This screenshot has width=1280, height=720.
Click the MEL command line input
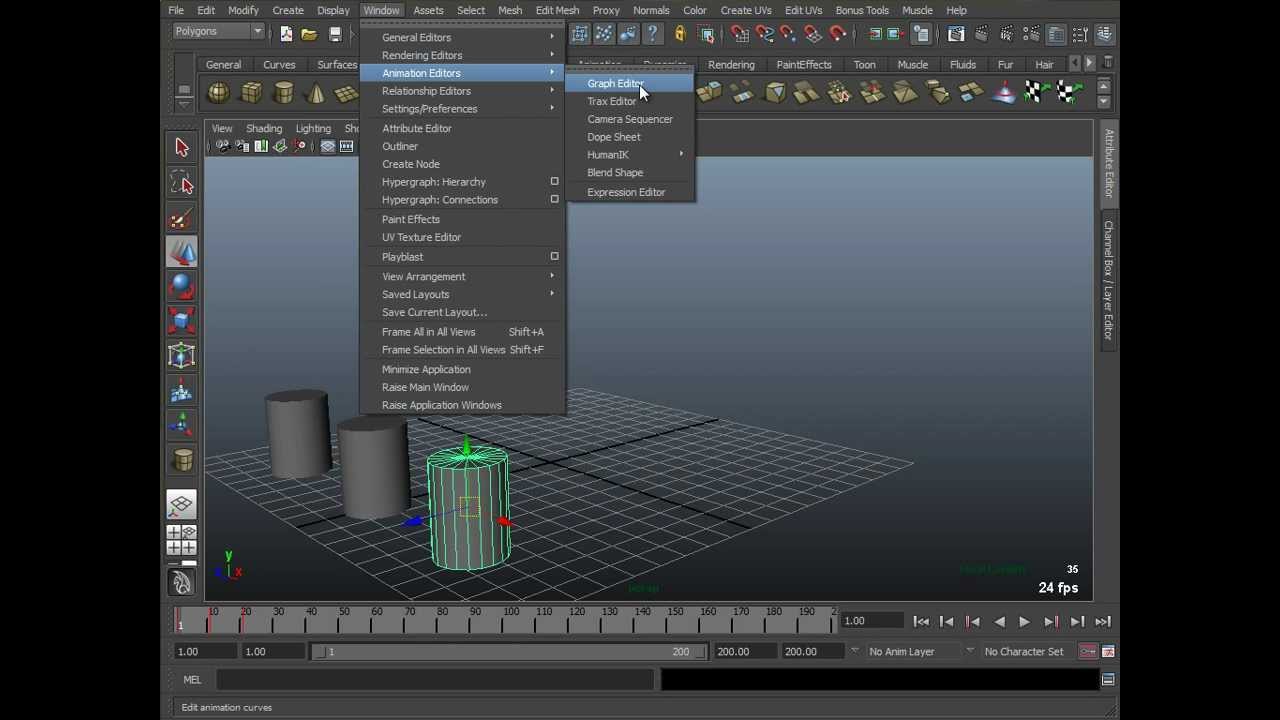coord(435,680)
